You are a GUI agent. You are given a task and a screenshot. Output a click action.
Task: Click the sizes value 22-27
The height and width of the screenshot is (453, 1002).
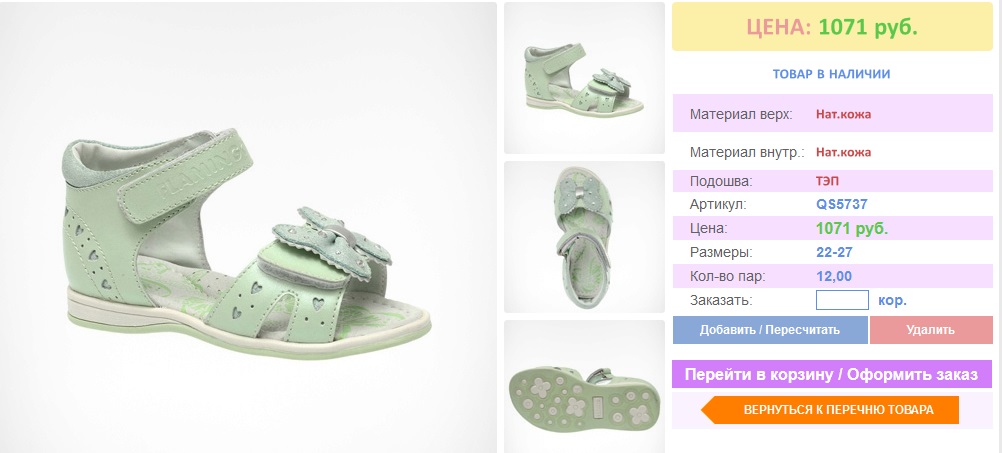(834, 252)
